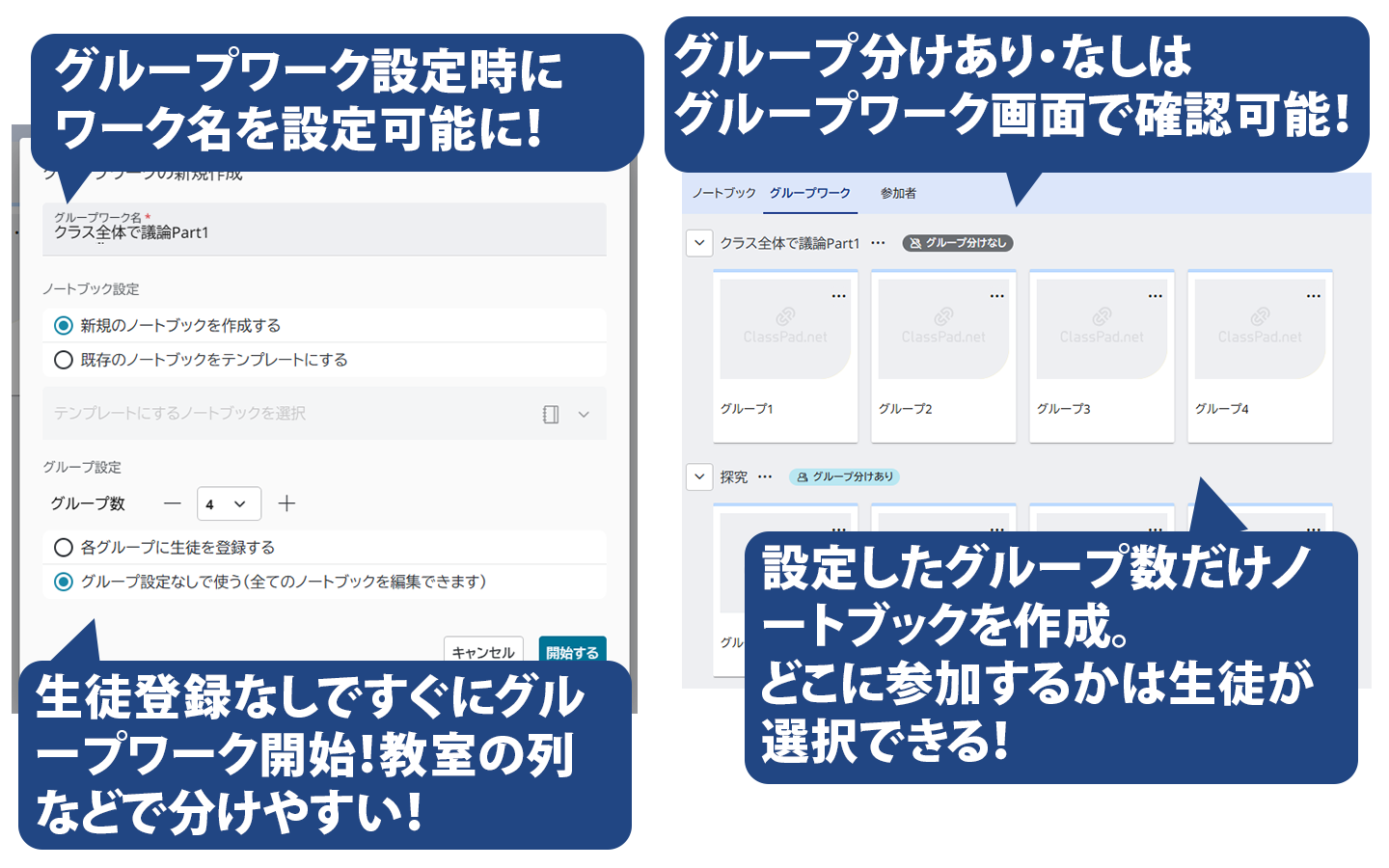The image size is (1389, 868).
Task: Click the 開始する button
Action: (x=572, y=651)
